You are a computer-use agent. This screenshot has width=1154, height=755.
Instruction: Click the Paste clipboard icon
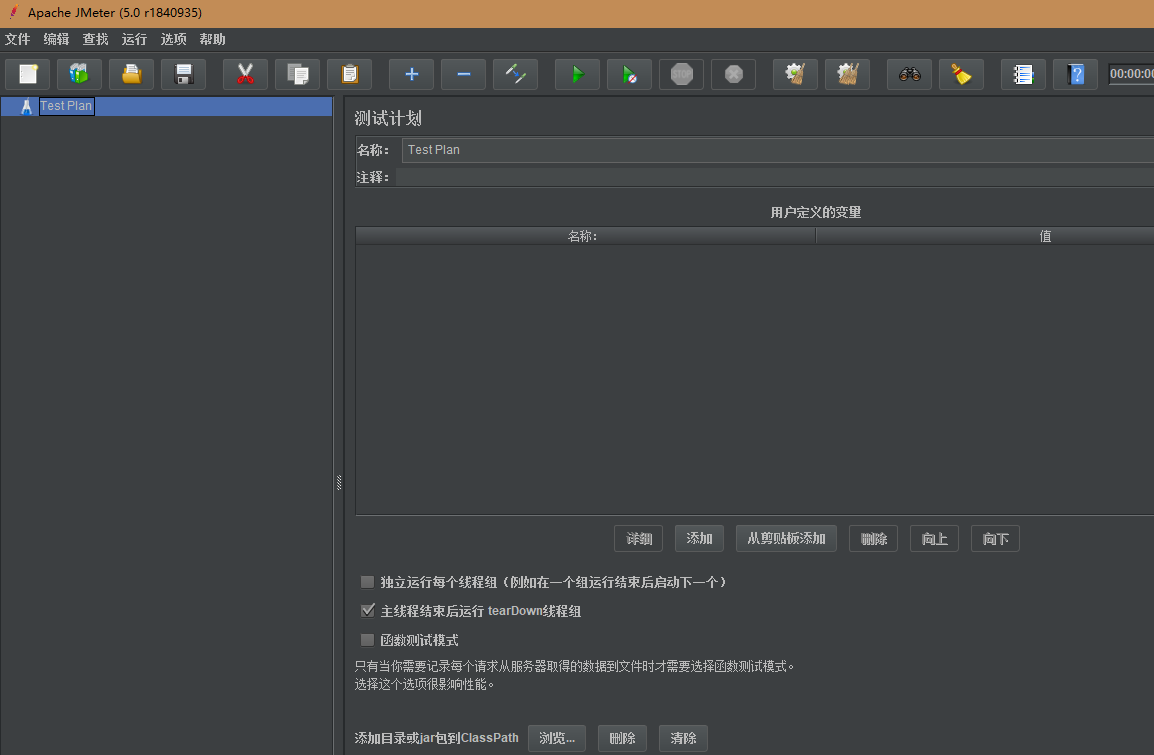(x=350, y=74)
